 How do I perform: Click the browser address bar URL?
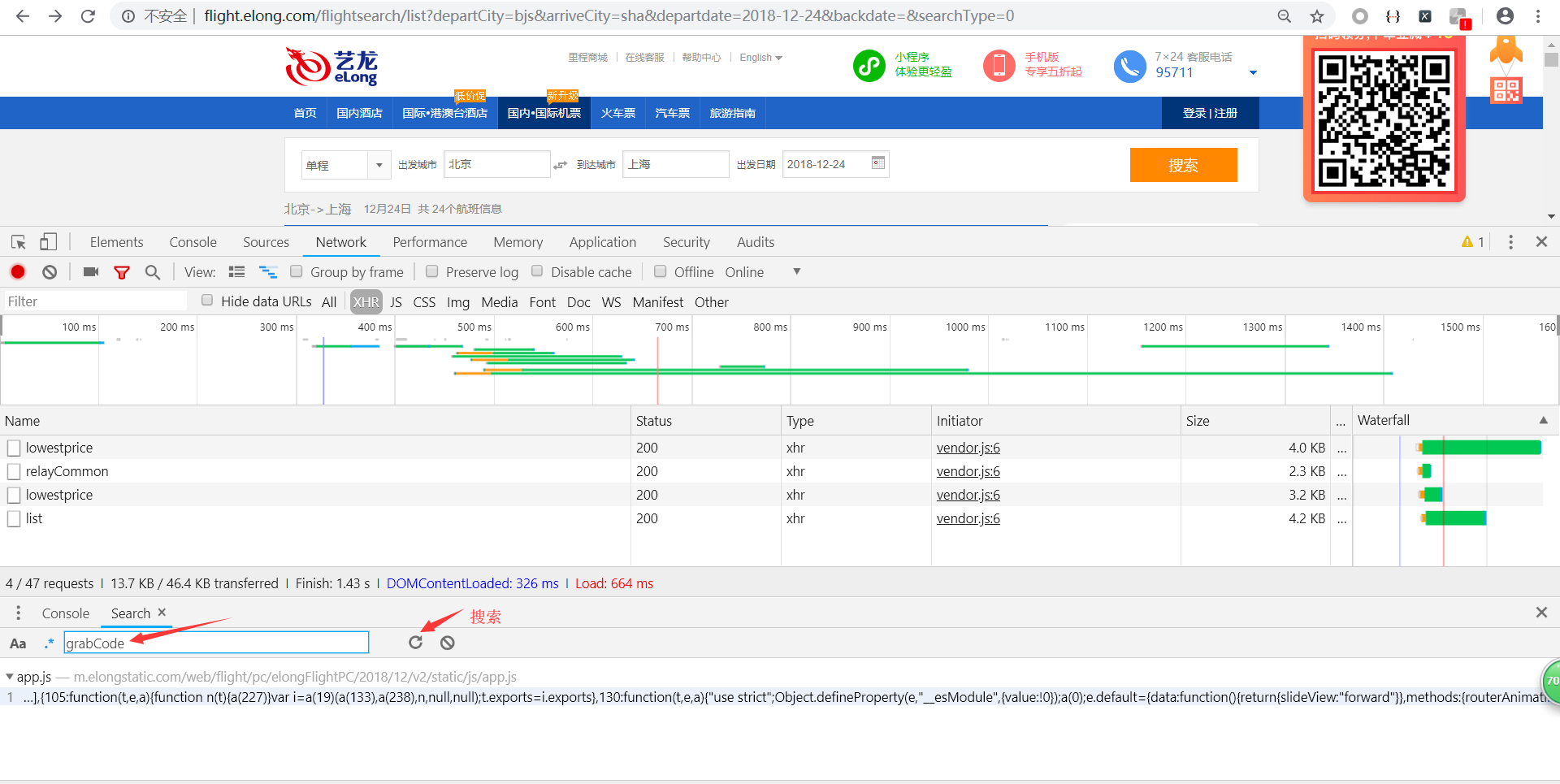click(609, 15)
